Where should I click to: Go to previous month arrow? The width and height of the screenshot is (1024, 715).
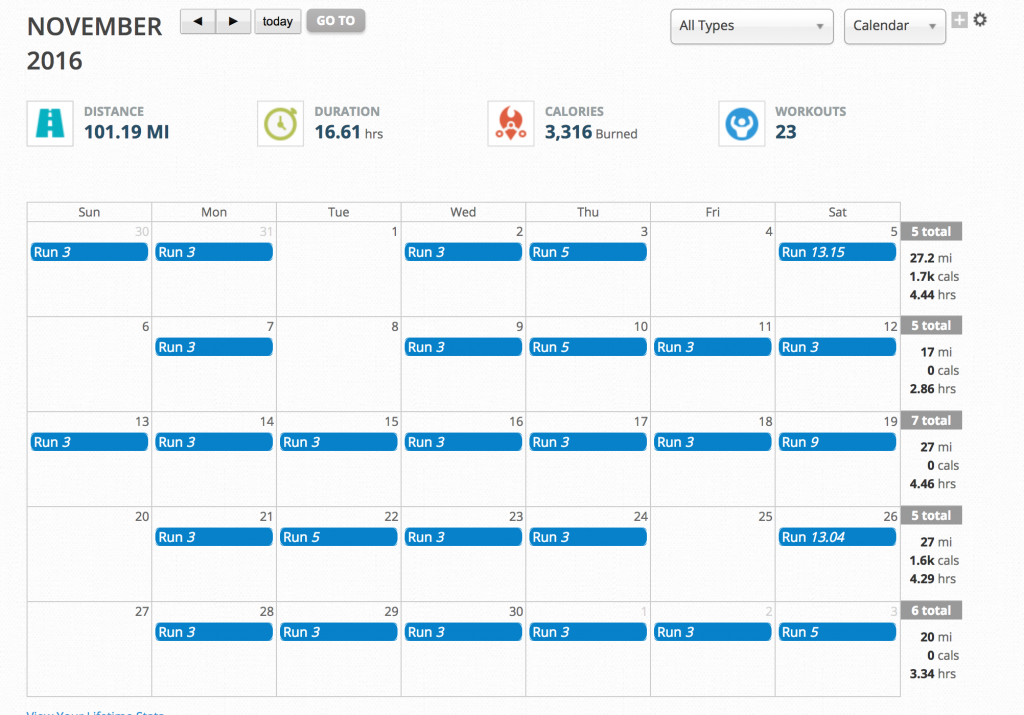point(198,22)
